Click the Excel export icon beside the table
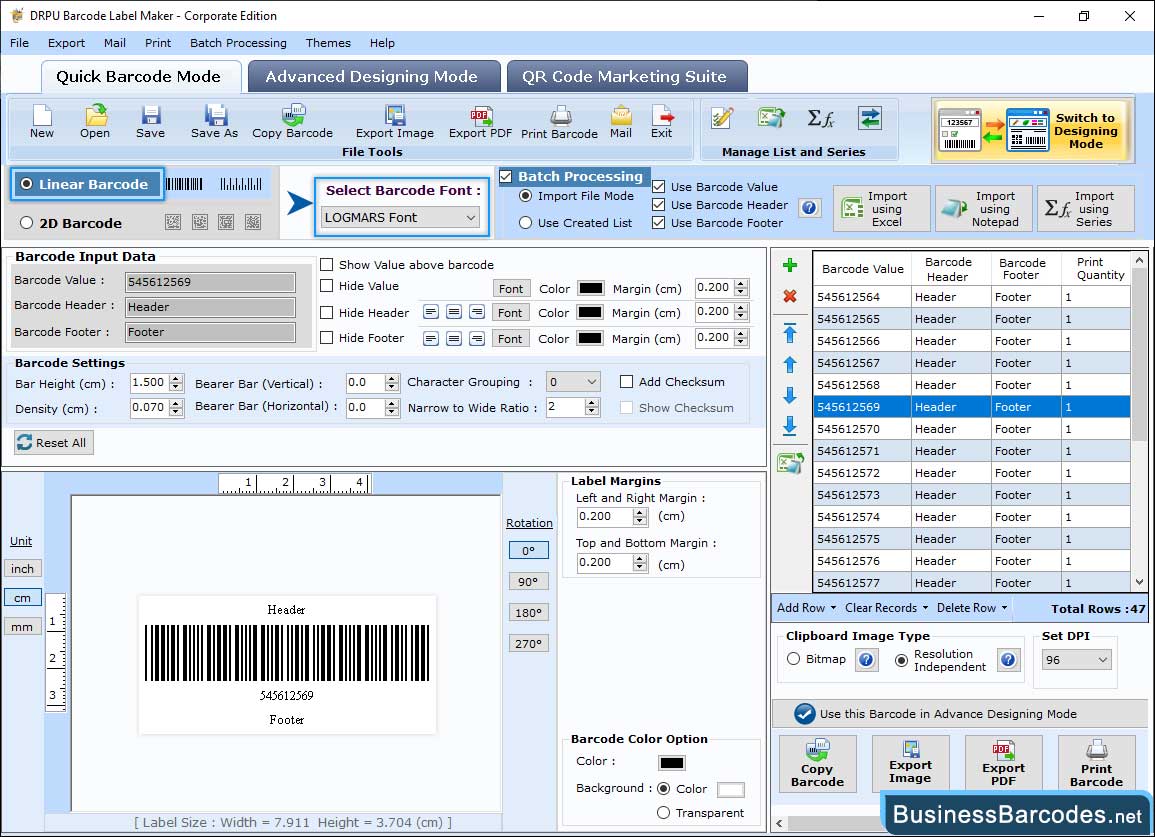Screen dimensions: 1155x837 coord(790,463)
